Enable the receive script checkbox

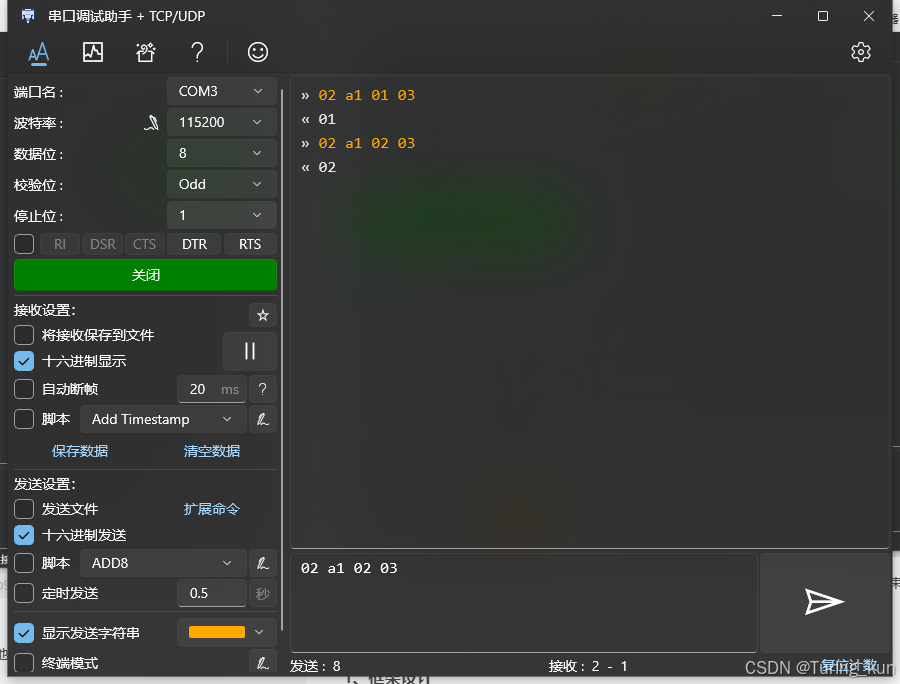(x=24, y=419)
